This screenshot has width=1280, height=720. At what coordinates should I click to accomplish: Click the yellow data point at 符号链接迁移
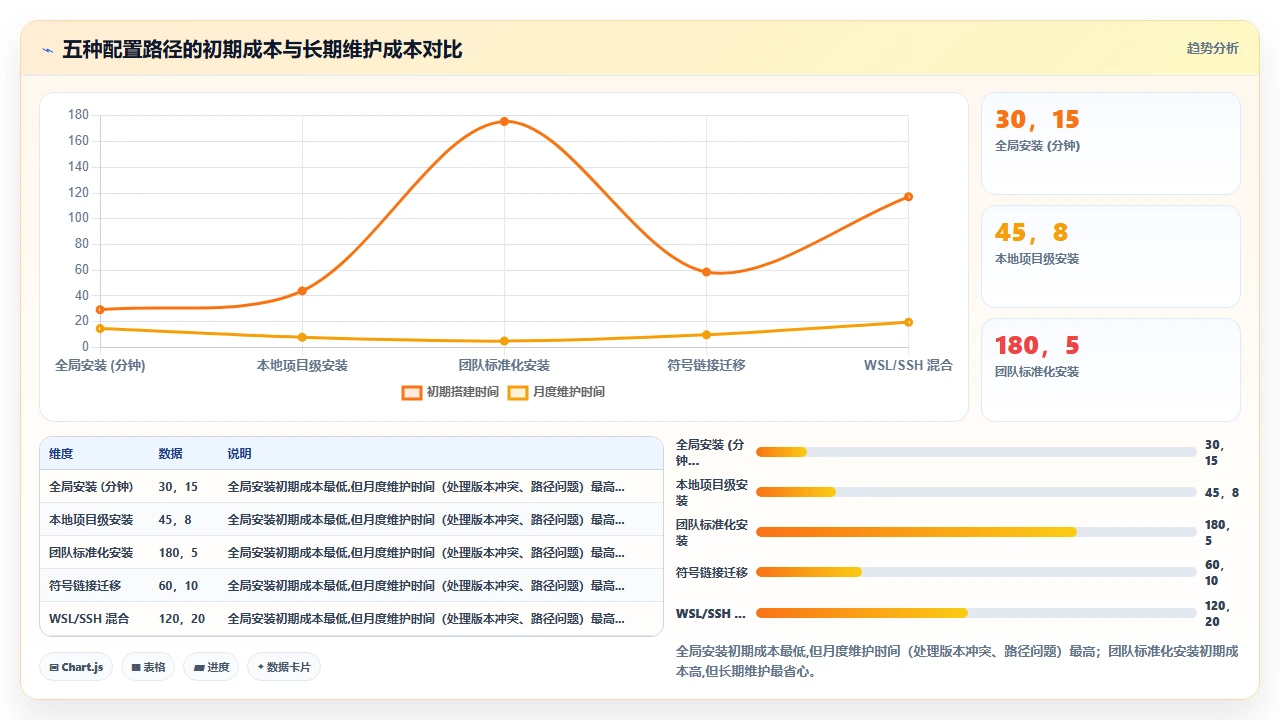[x=706, y=335]
